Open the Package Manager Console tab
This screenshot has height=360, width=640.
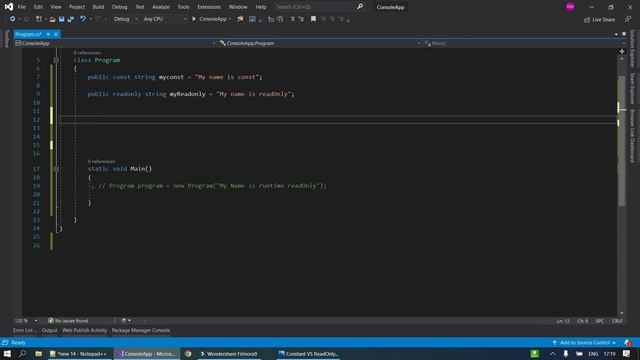(x=141, y=331)
